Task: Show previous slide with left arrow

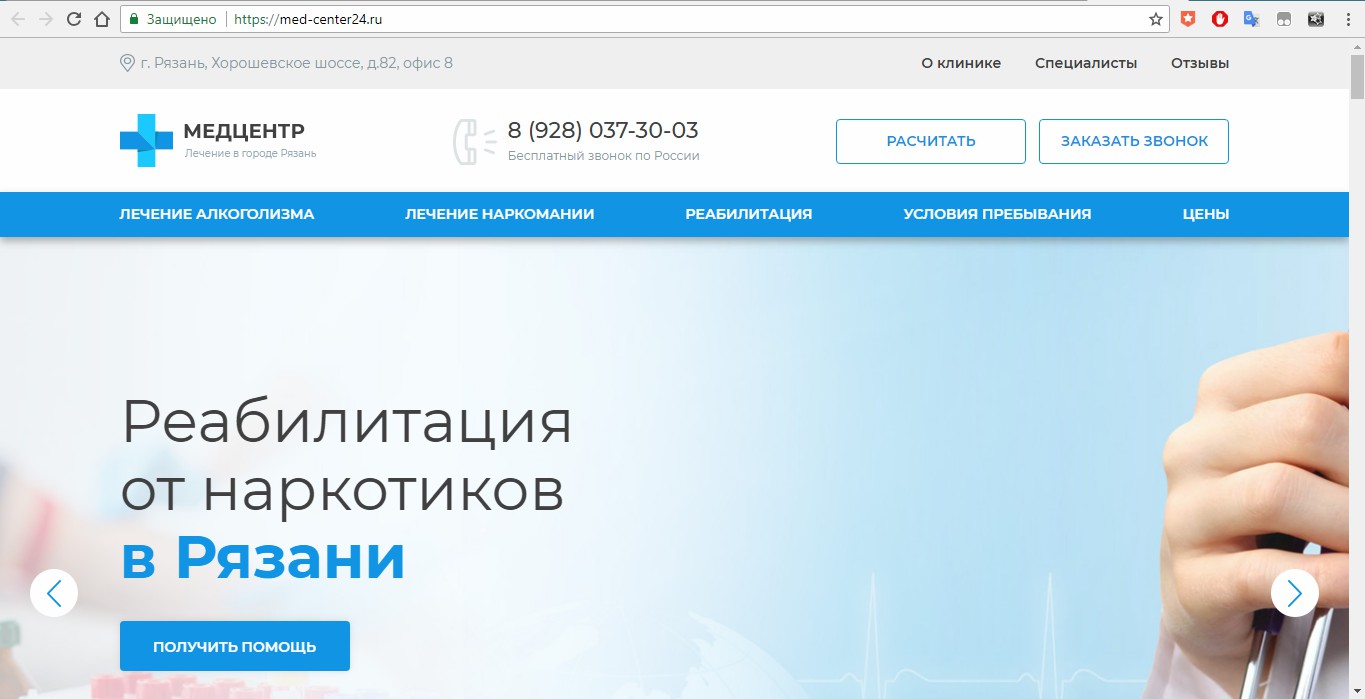Action: 54,593
